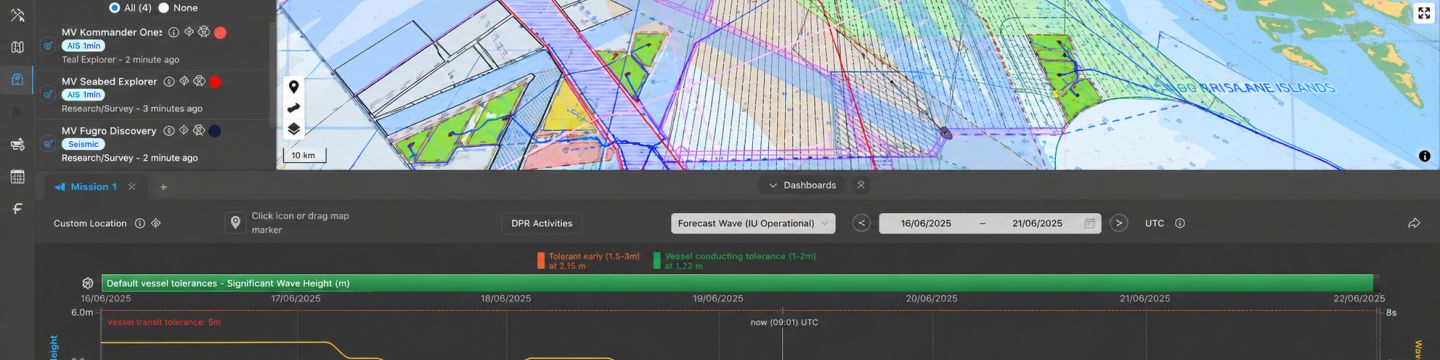Go to next date range
The height and width of the screenshot is (360, 1440).
[1119, 223]
